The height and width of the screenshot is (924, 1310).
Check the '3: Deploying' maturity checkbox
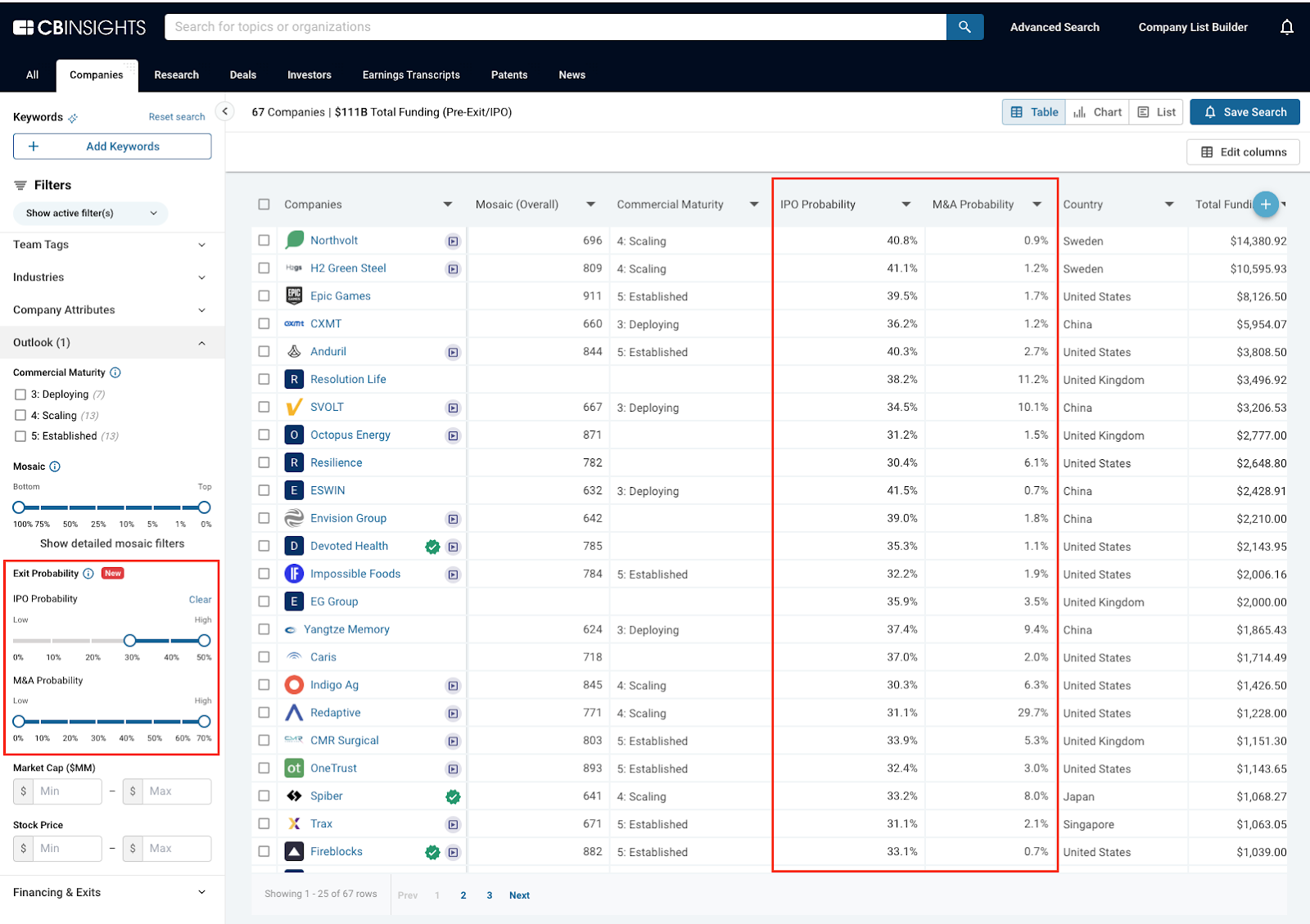click(20, 394)
